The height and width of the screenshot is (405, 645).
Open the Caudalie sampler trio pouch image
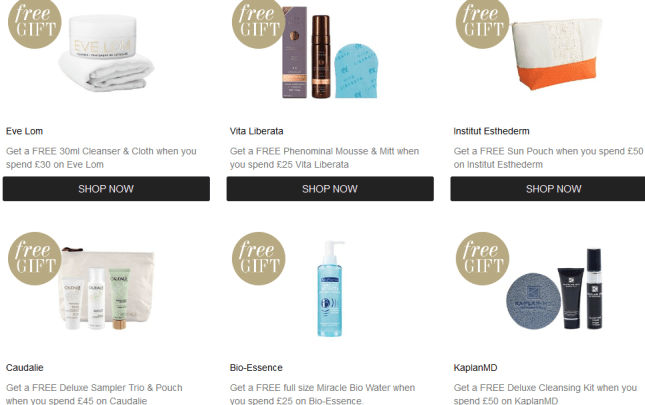(108, 289)
